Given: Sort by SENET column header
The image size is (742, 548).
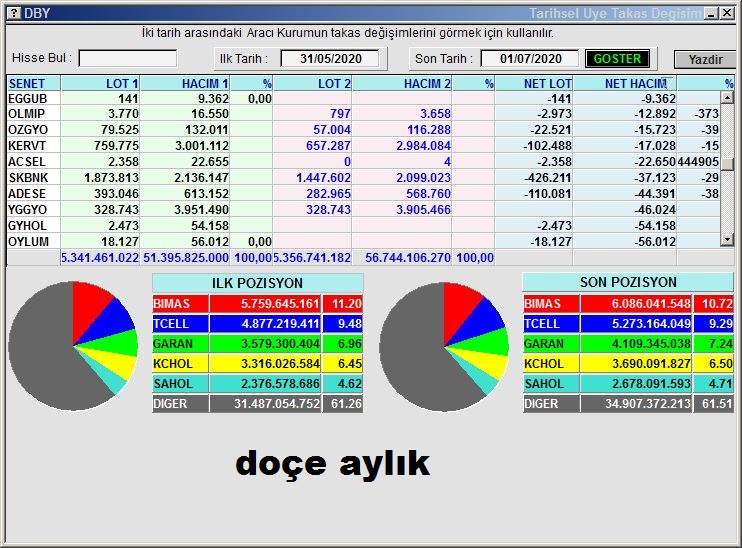Looking at the screenshot, I should click(x=34, y=83).
